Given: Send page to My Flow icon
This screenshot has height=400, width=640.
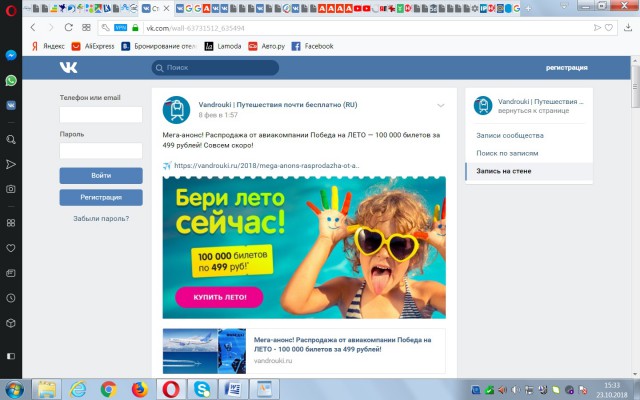Looking at the screenshot, I should [597, 28].
